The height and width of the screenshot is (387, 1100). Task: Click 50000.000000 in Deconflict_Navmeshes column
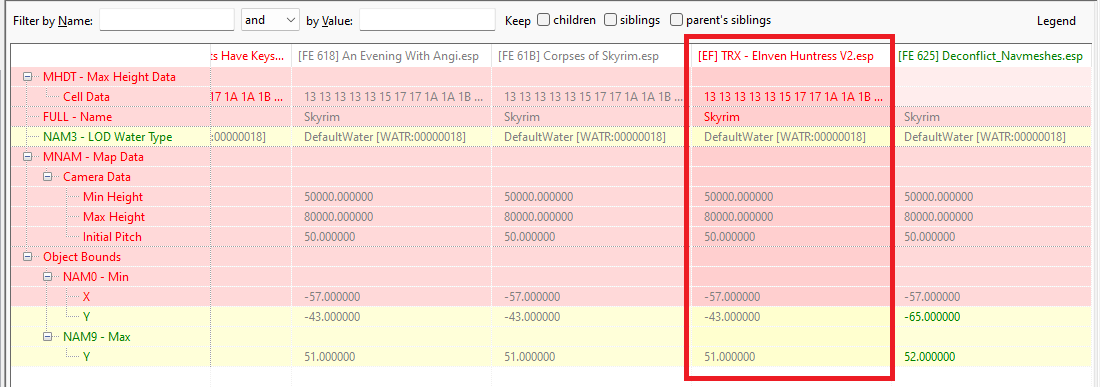pos(938,197)
